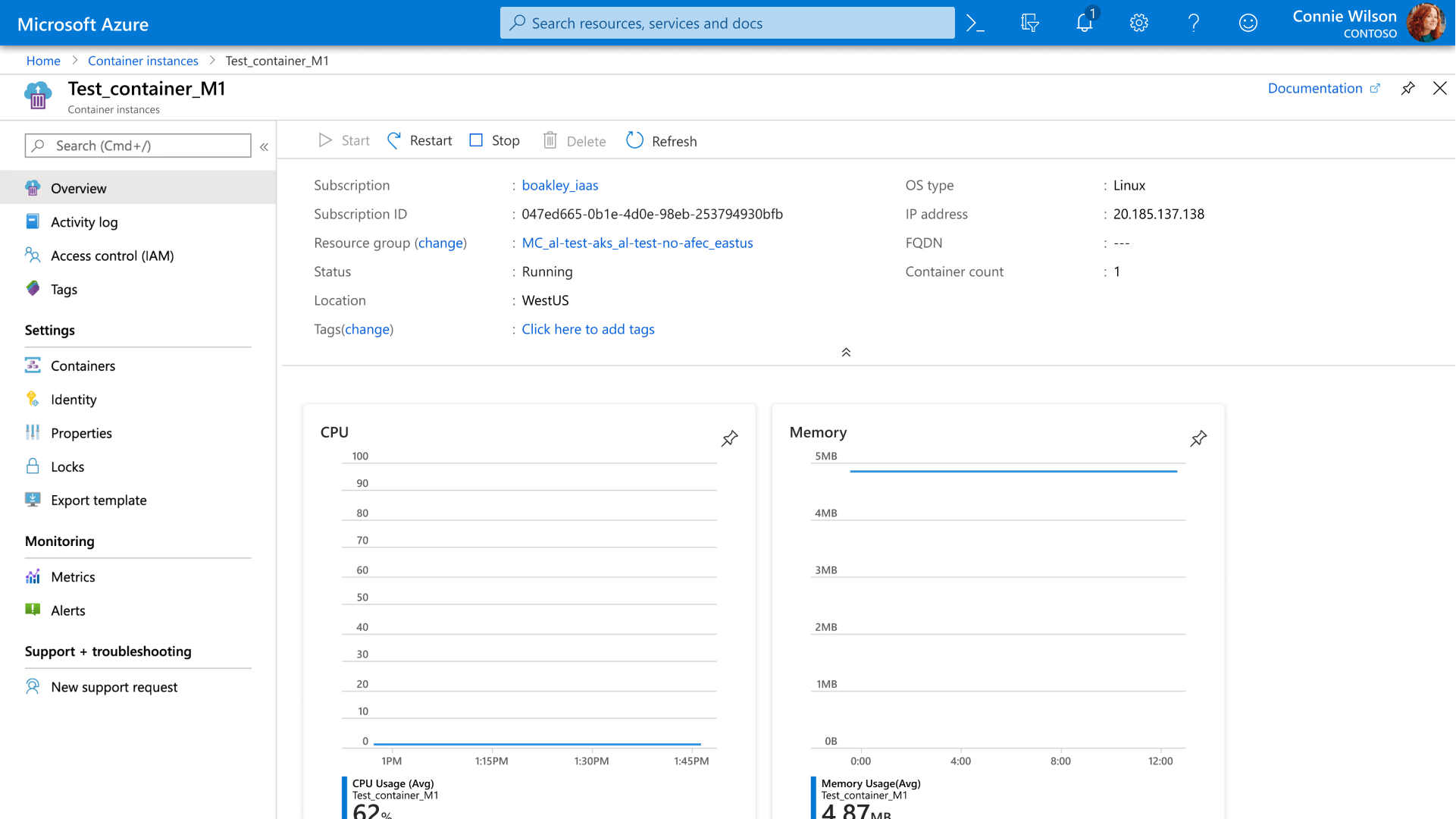This screenshot has height=819, width=1456.
Task: Click the Memory Usage(Avg) legend entry
Action: pyautogui.click(x=870, y=783)
